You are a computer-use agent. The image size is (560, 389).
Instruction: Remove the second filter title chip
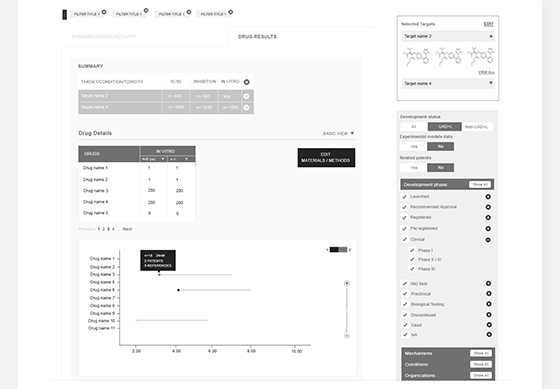coord(146,10)
